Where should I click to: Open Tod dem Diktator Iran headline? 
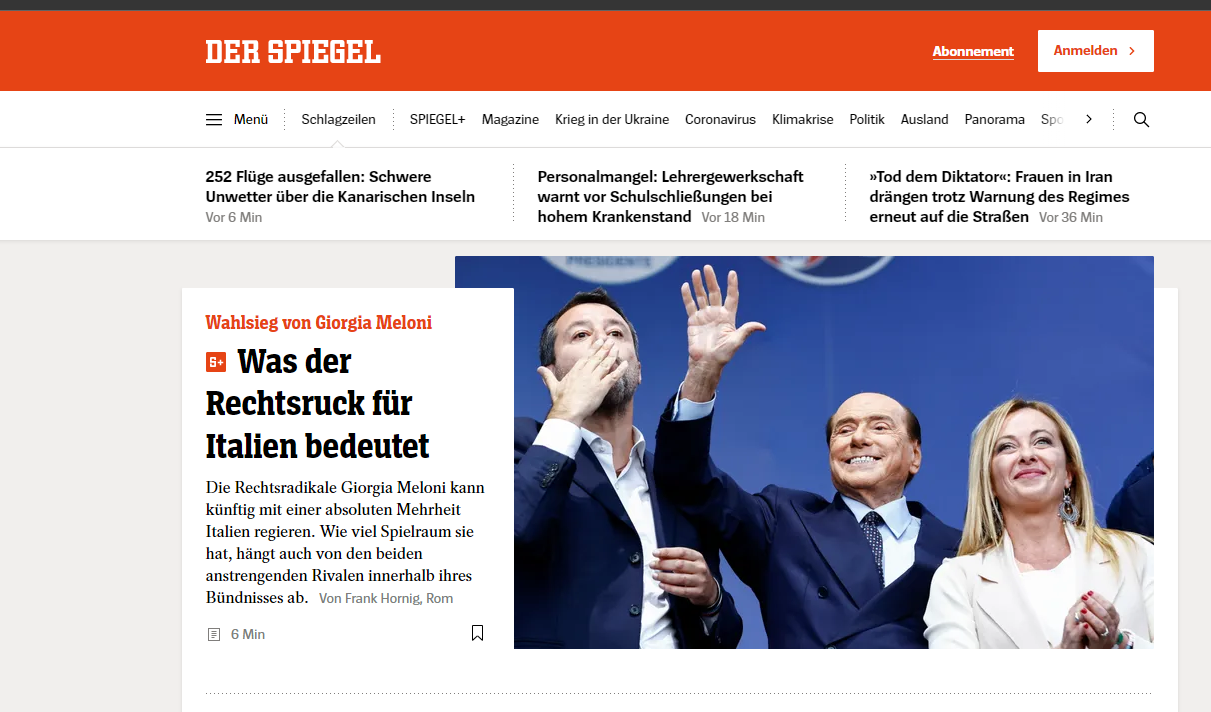click(999, 196)
